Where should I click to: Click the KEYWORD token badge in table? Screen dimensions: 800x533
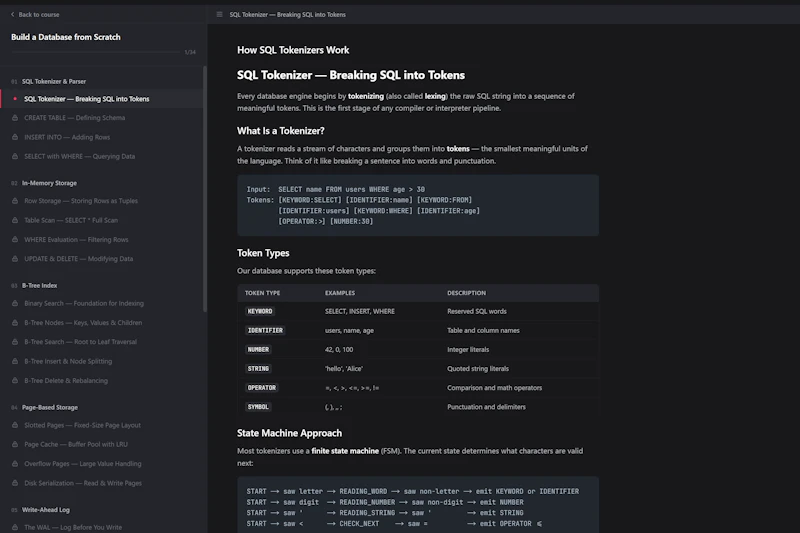pyautogui.click(x=260, y=312)
